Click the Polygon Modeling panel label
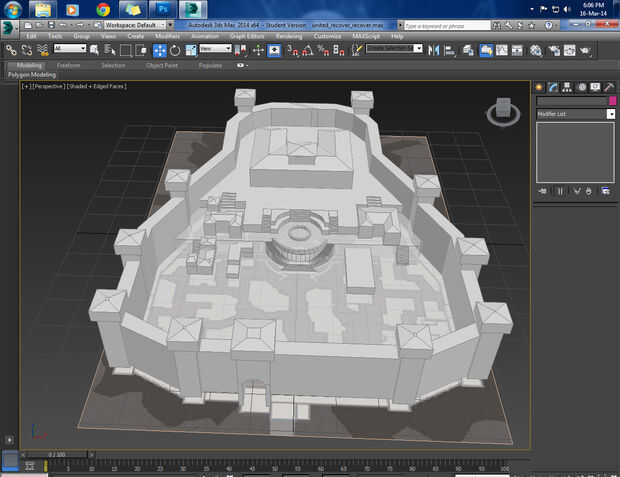The image size is (620, 477). pos(32,74)
